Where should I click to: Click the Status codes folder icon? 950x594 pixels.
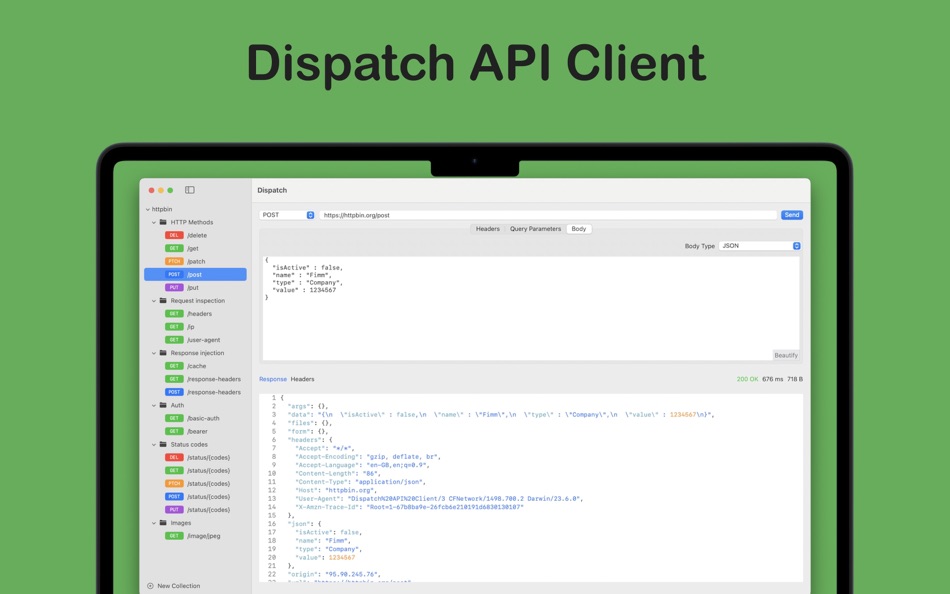[x=163, y=444]
